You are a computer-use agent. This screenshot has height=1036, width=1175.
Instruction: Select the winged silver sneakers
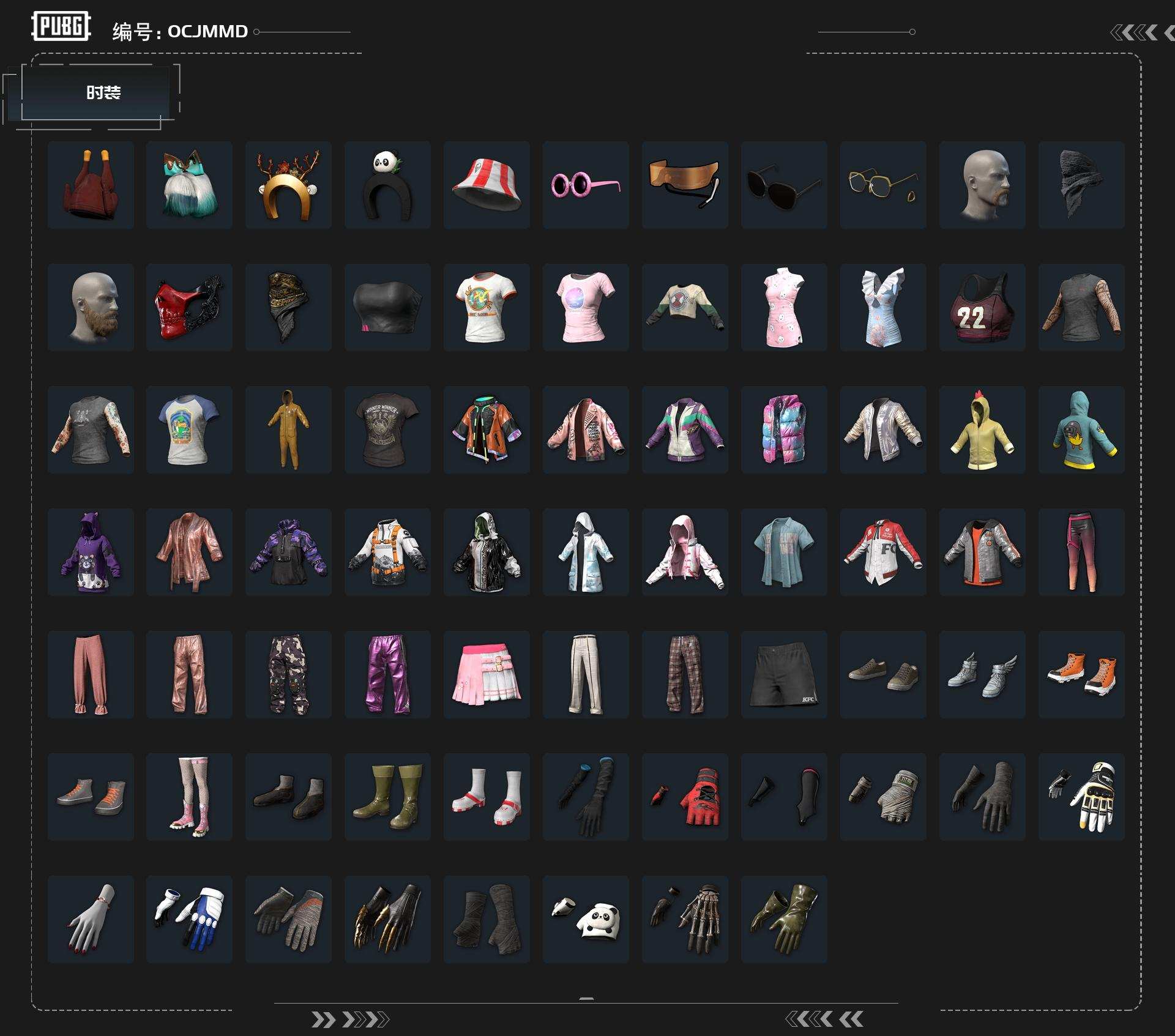click(983, 674)
